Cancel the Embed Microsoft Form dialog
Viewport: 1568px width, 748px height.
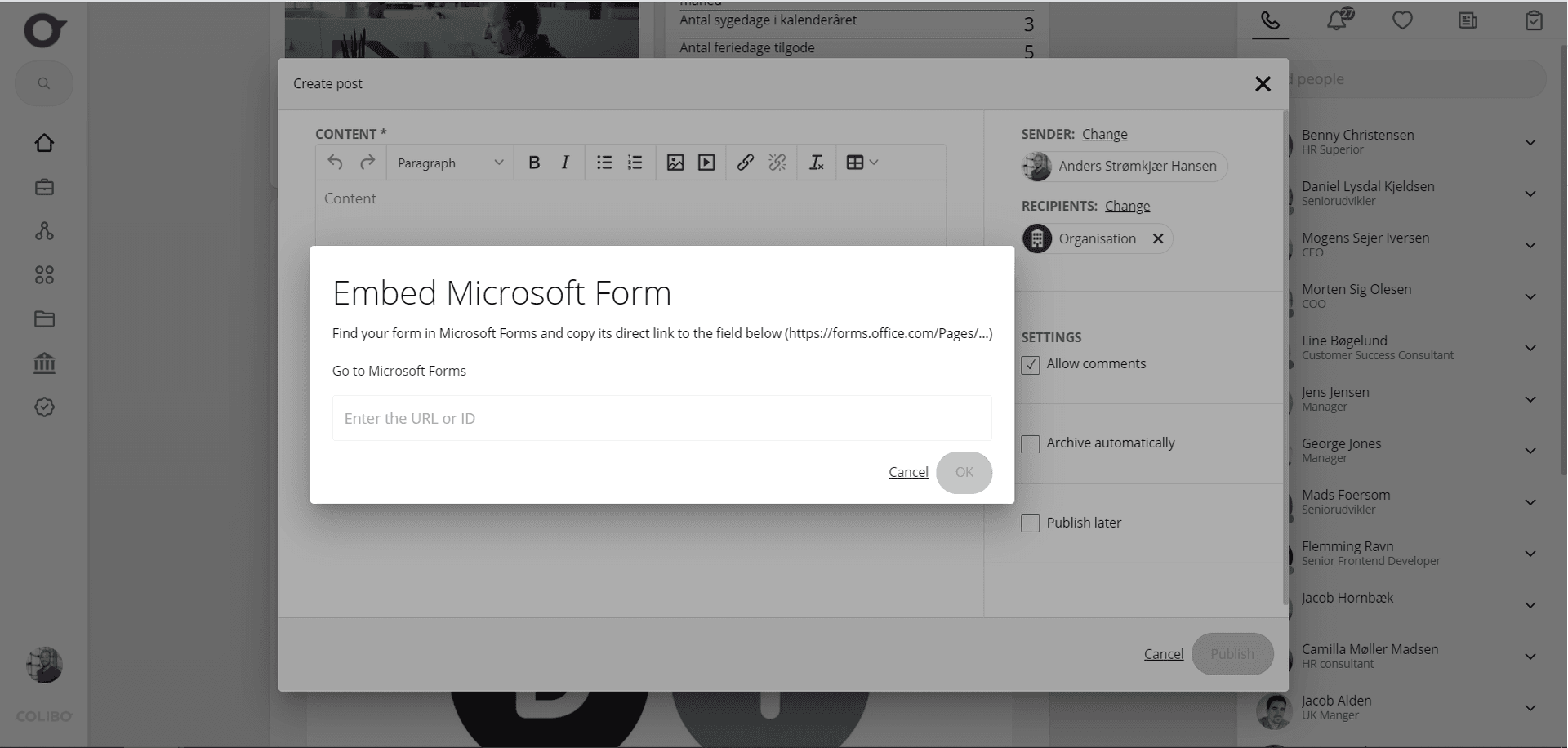tap(908, 472)
